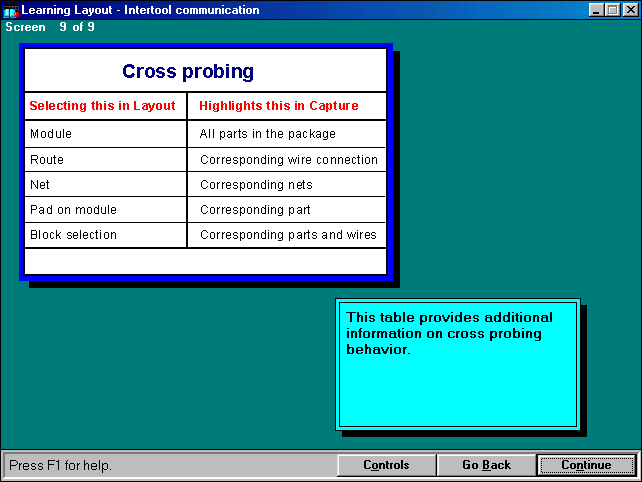
Task: Select the 'Selecting this in Layout' column header
Action: [x=102, y=106]
